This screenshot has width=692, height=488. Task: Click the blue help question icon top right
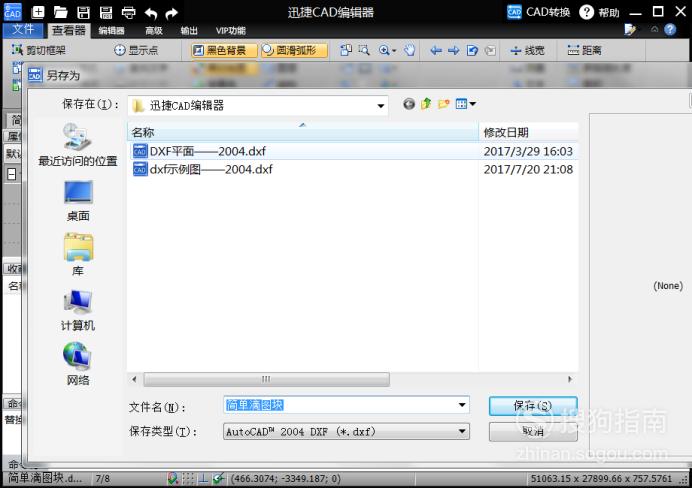(670, 30)
